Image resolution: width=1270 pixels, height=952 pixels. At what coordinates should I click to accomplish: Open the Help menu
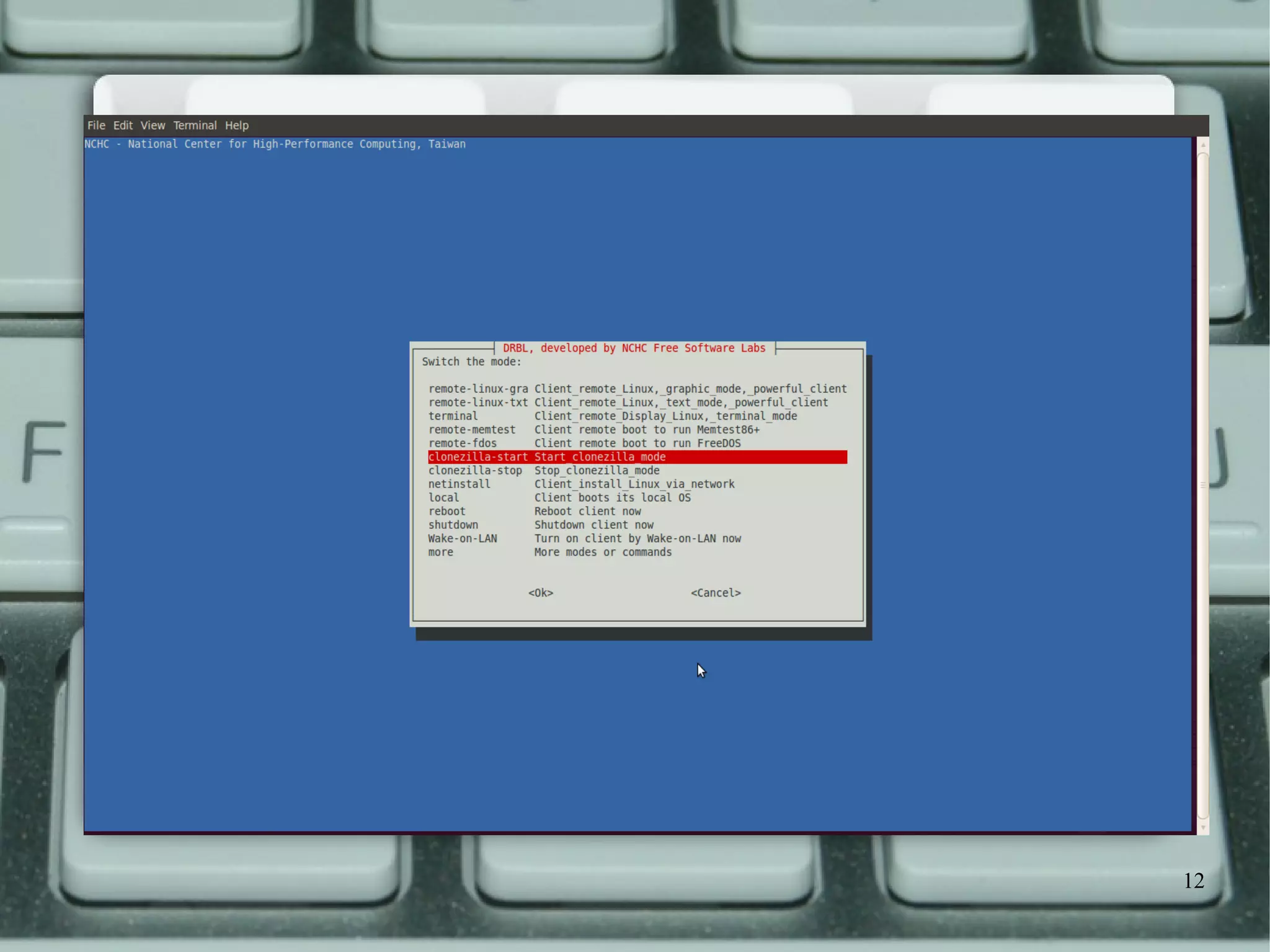pos(236,125)
